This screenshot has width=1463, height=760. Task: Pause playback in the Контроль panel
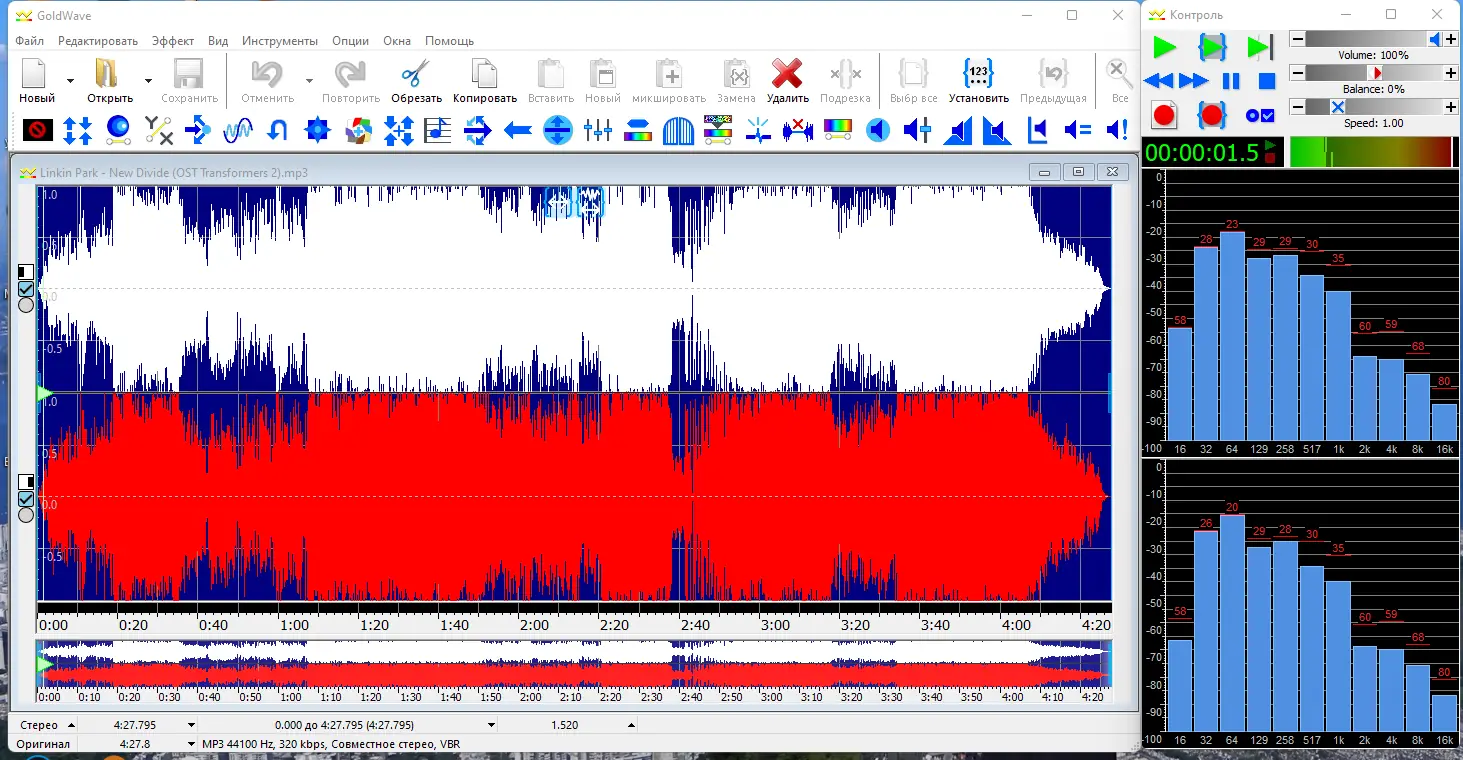click(1231, 81)
